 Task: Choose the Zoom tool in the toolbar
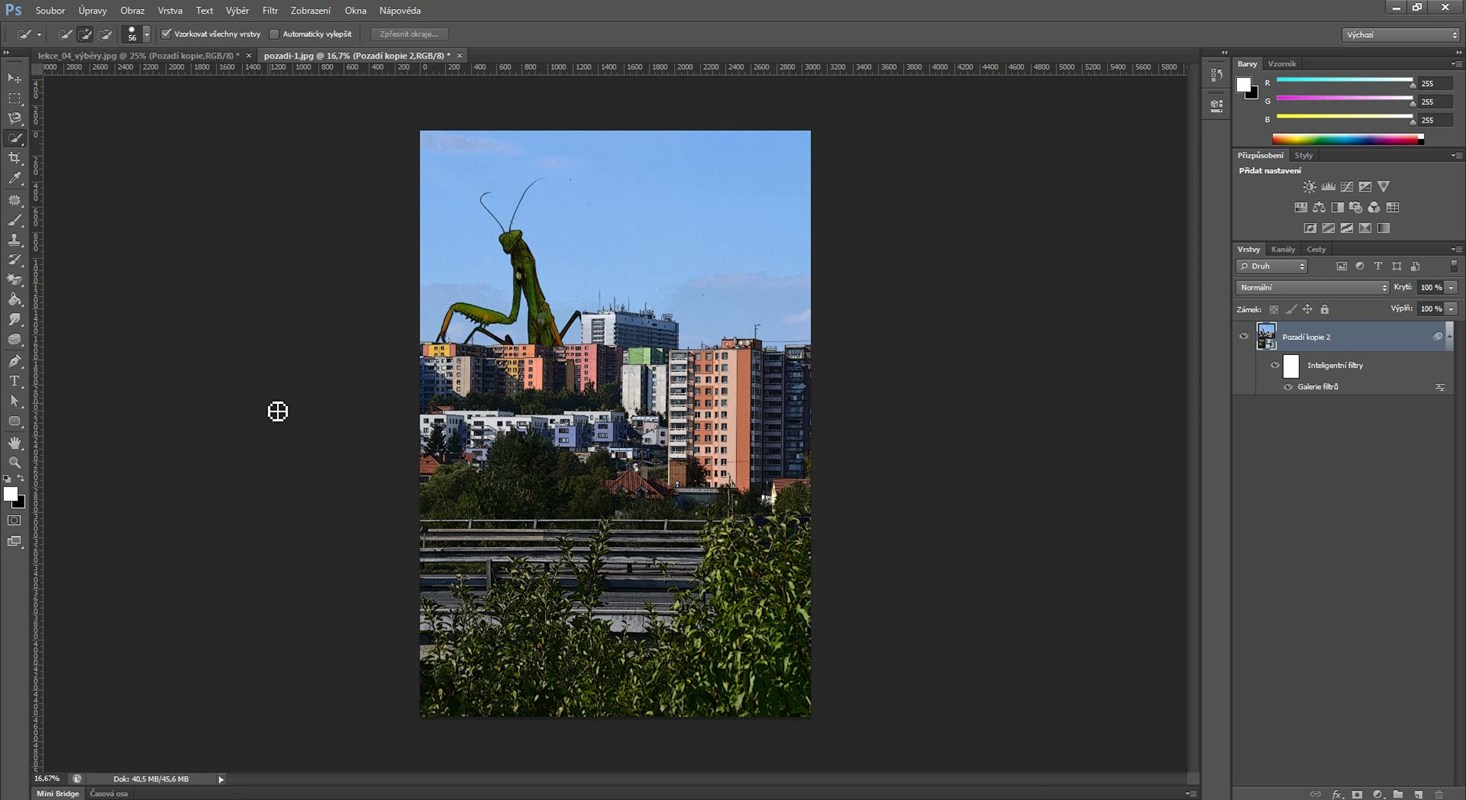[15, 462]
